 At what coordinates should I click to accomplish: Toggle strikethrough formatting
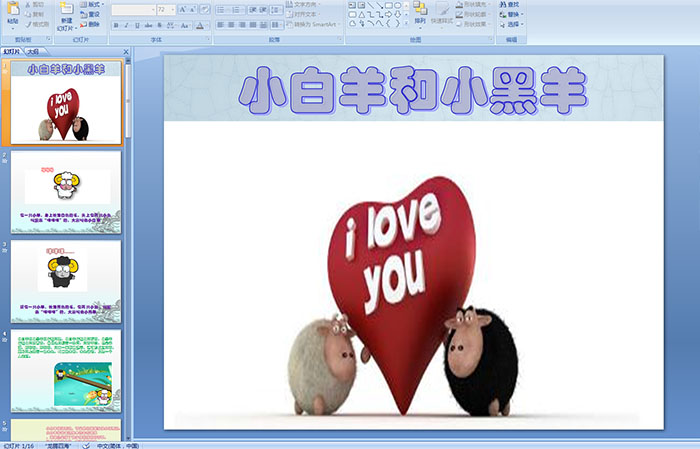tap(148, 25)
